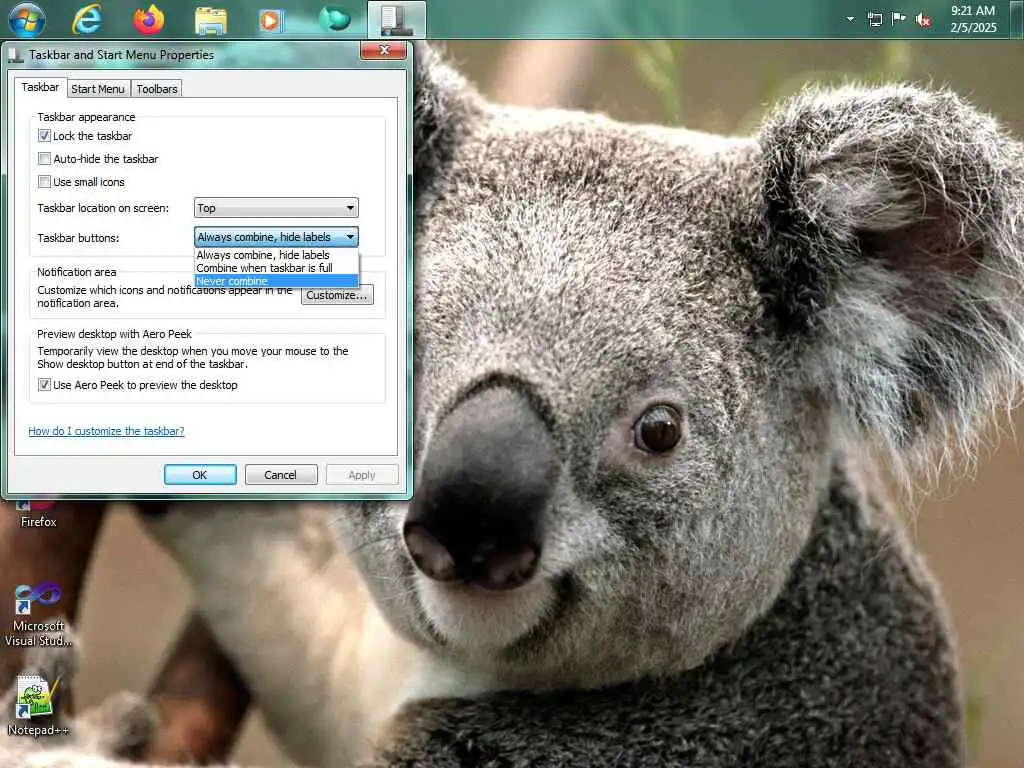Choose the Never combine option
The height and width of the screenshot is (768, 1024).
[x=276, y=281]
